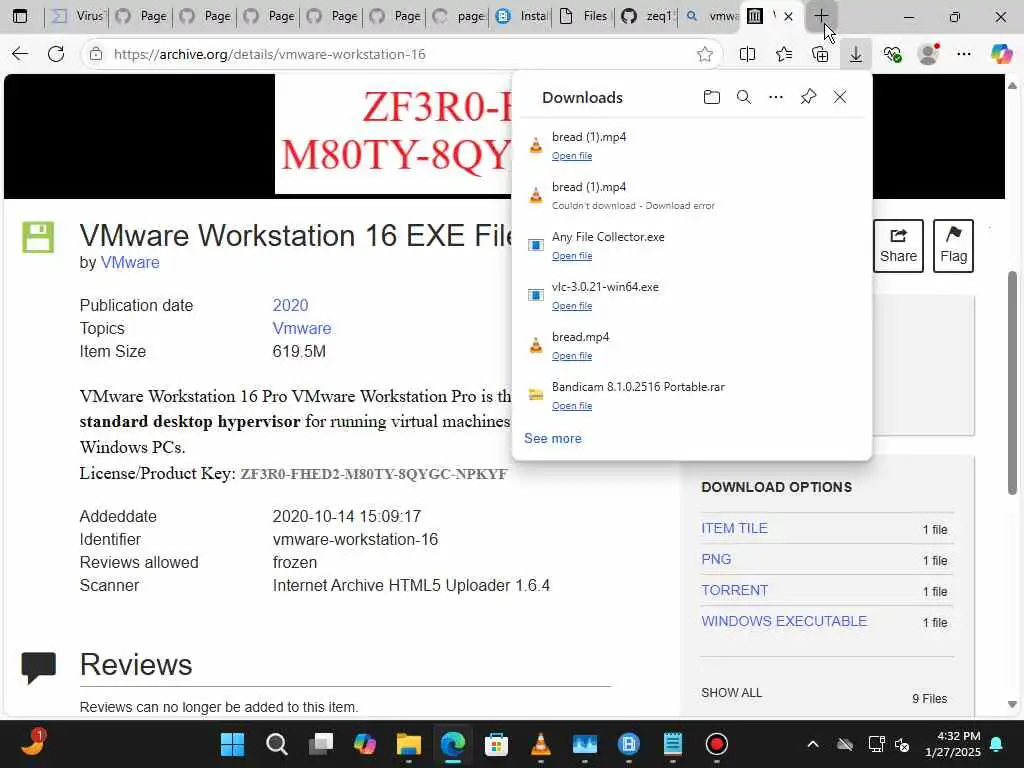Open the Vmware topic link
Screen dimensions: 1024x768
[x=302, y=328]
